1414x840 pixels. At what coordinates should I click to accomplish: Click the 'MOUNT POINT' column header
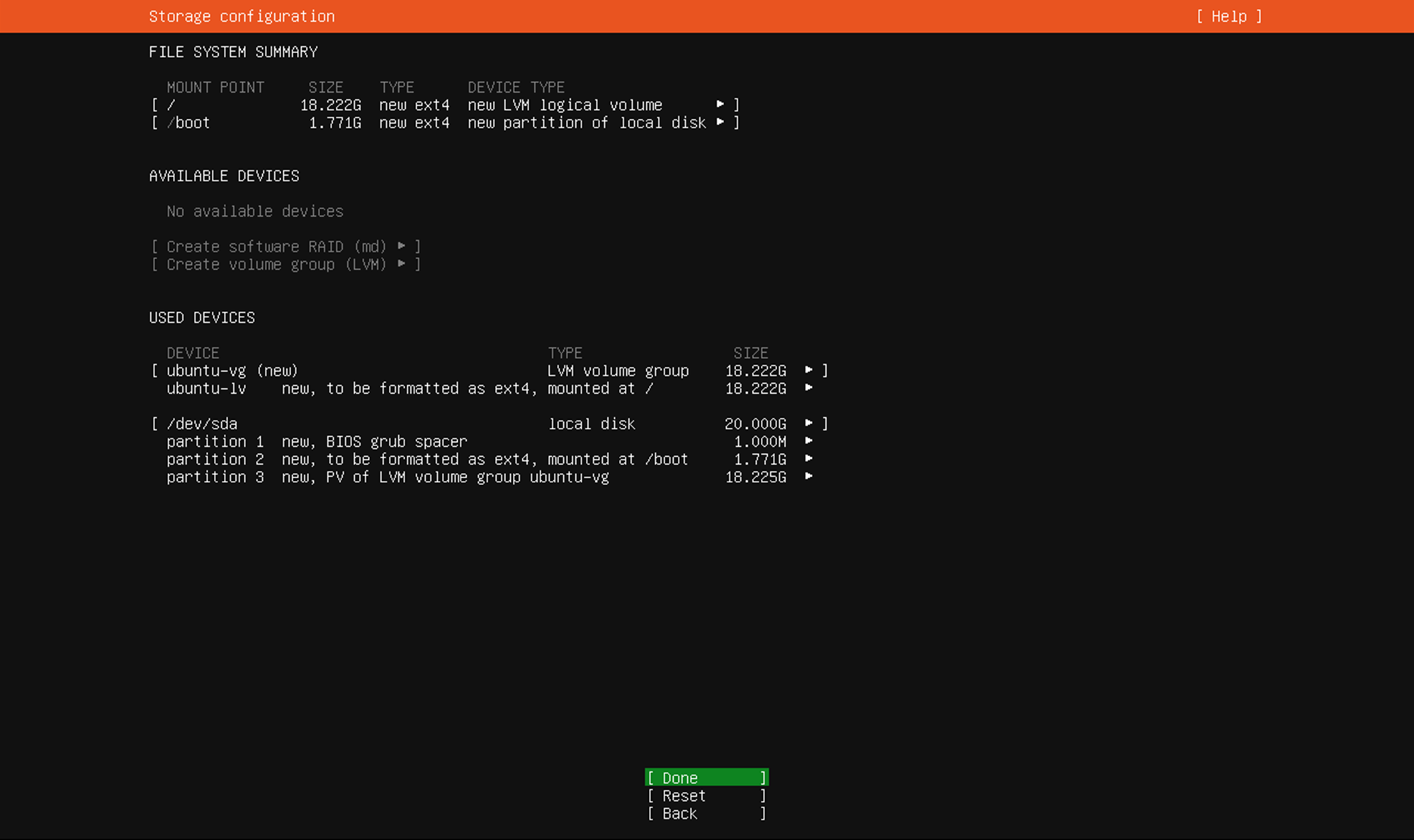(215, 87)
